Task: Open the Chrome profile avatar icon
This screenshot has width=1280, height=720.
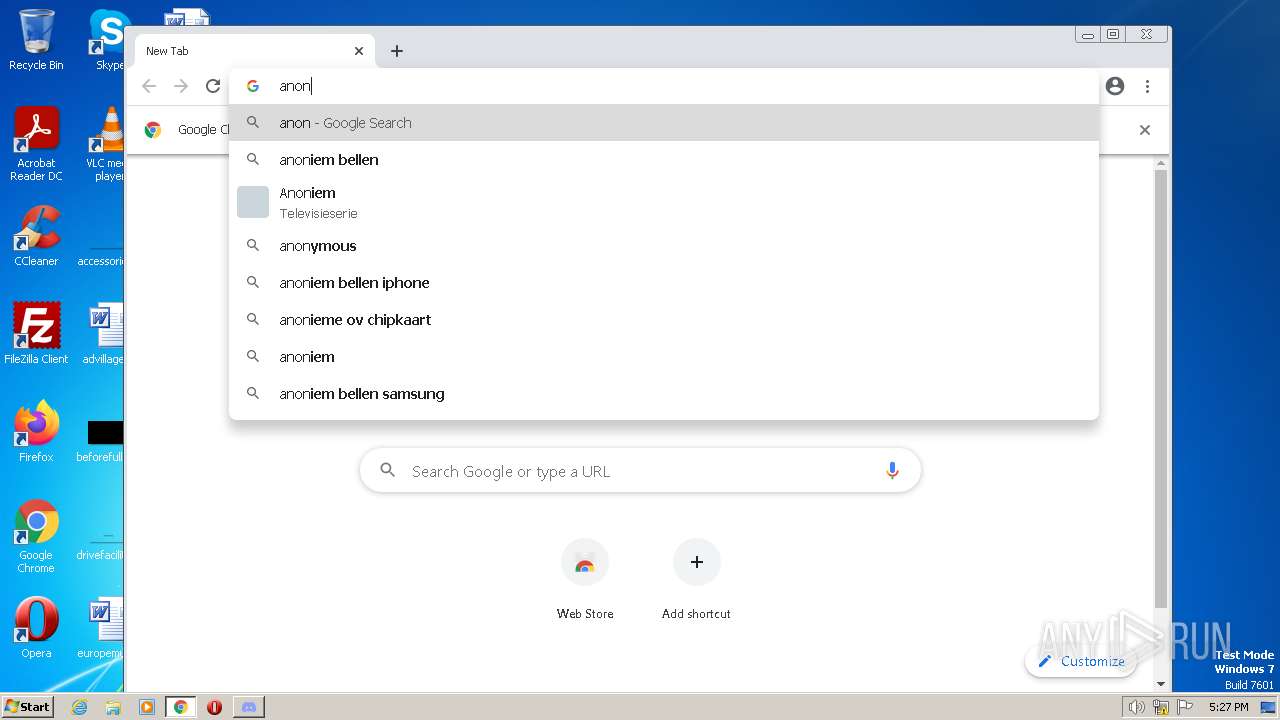Action: tap(1115, 86)
